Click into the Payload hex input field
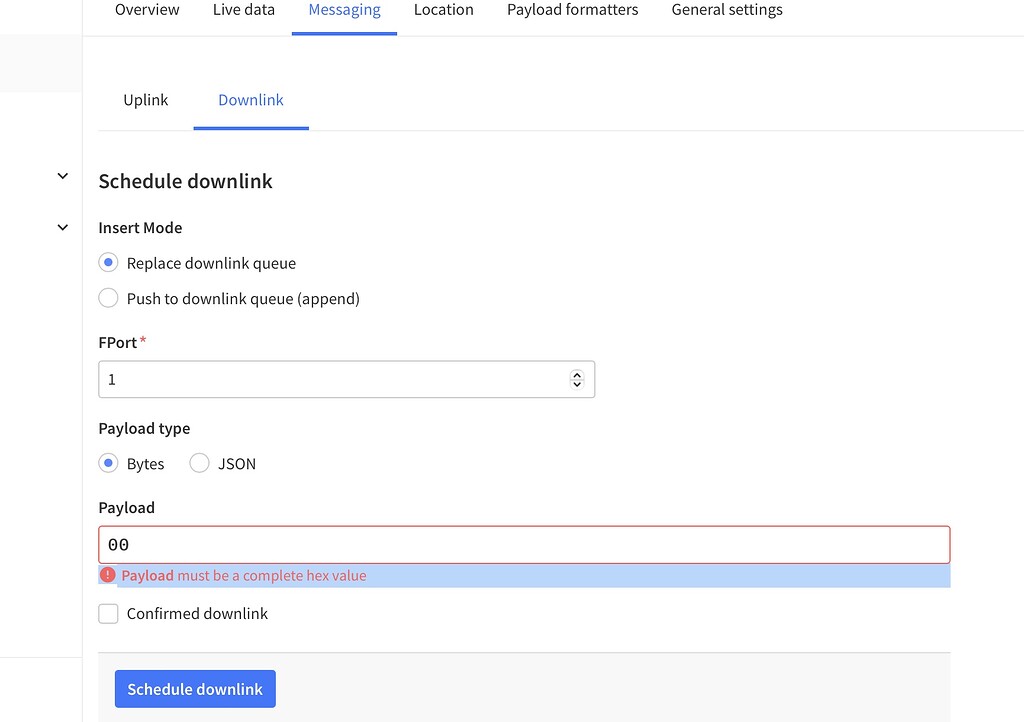The image size is (1024, 722). pyautogui.click(x=524, y=545)
